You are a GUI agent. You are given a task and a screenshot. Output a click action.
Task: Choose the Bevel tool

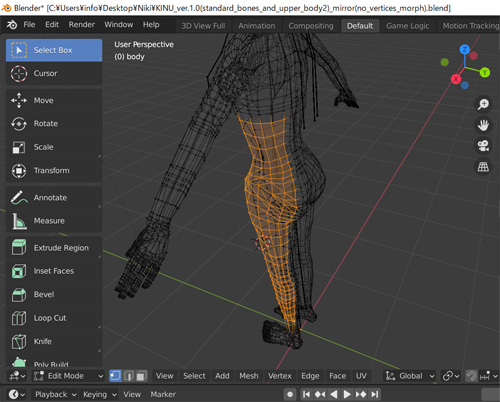click(x=54, y=295)
